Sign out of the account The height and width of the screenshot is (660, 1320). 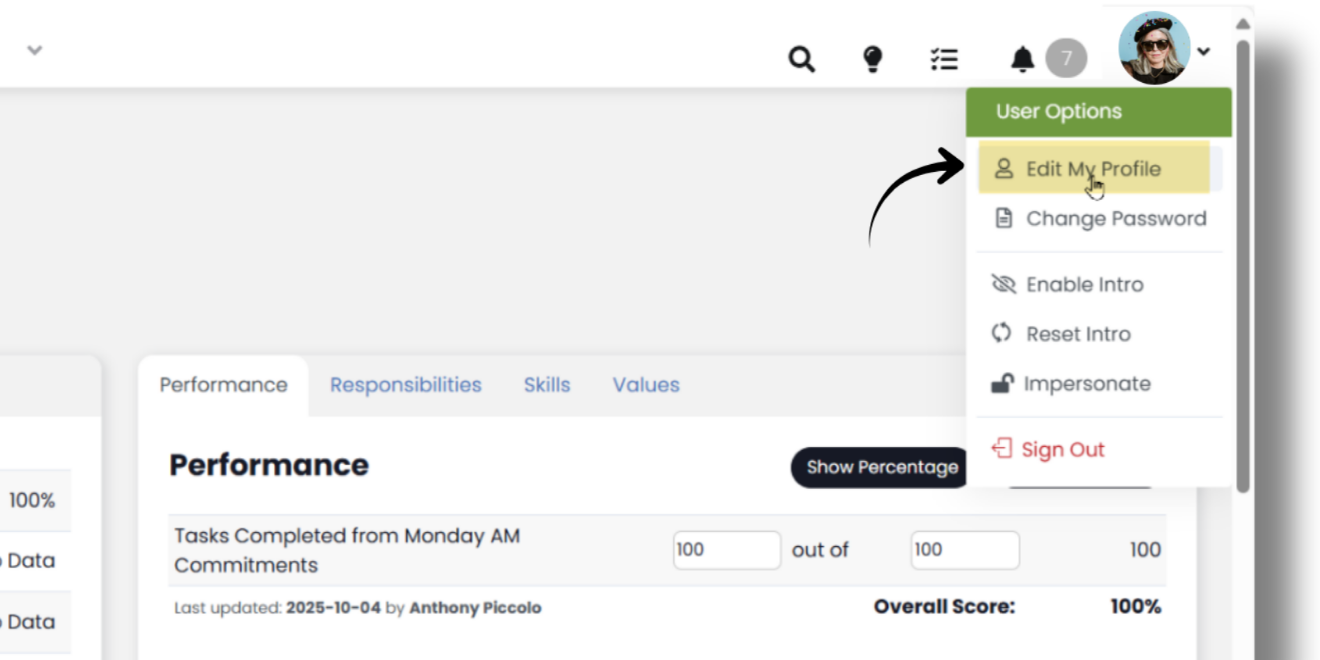1062,450
